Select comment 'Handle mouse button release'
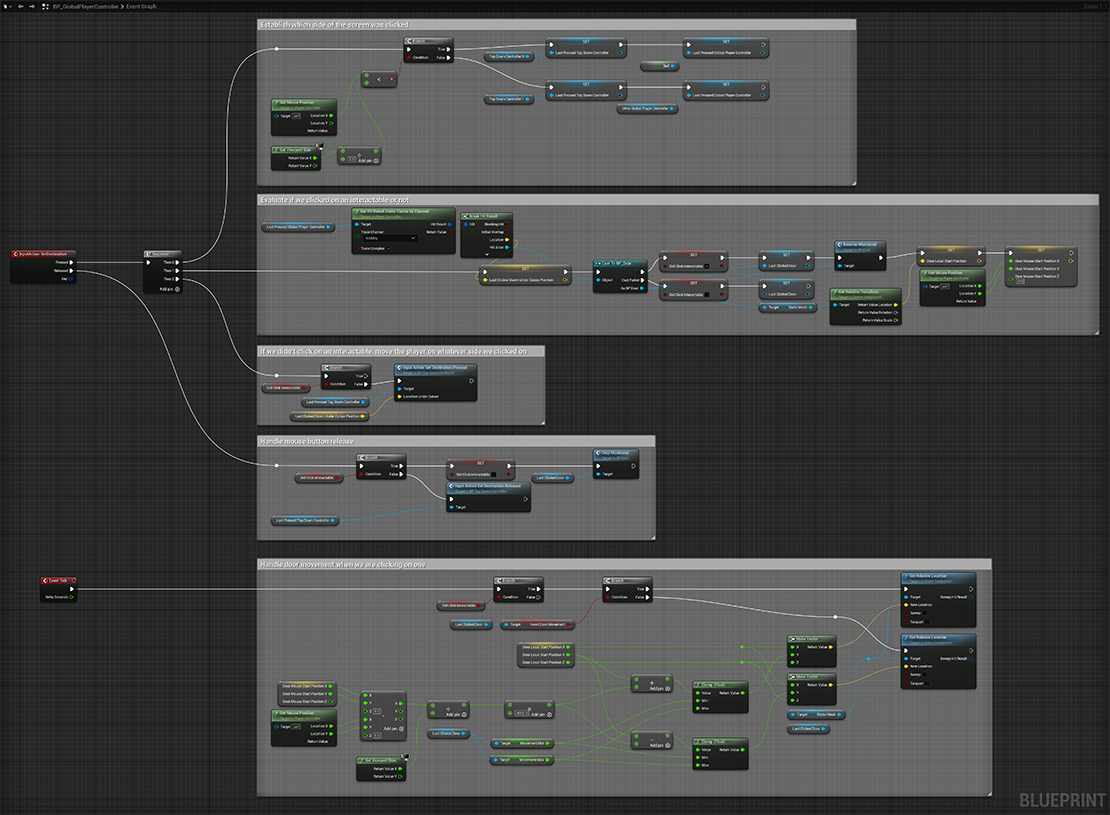 coord(456,441)
